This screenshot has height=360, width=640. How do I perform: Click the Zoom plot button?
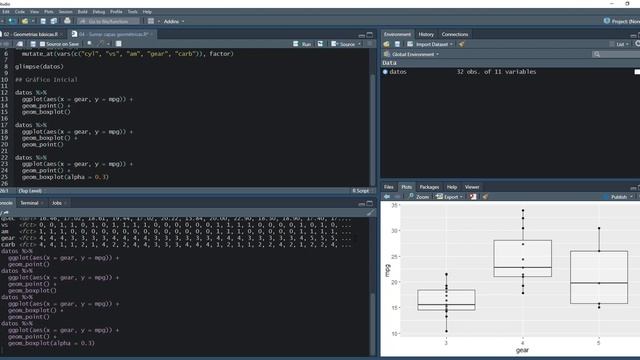point(419,197)
